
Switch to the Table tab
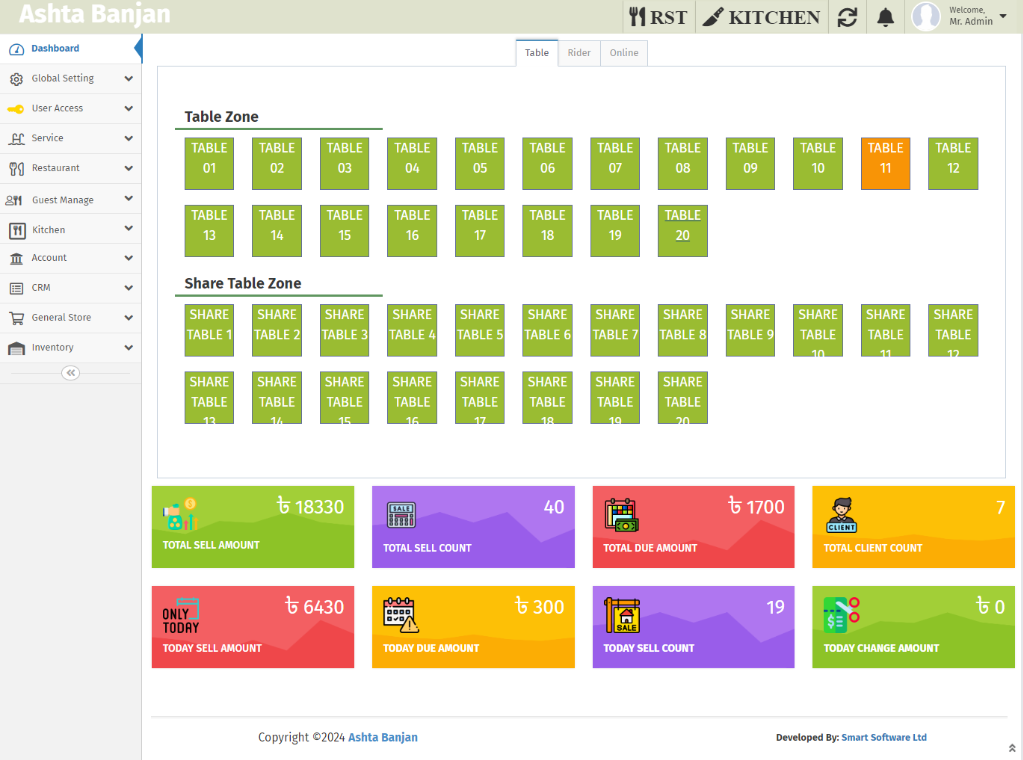(537, 53)
